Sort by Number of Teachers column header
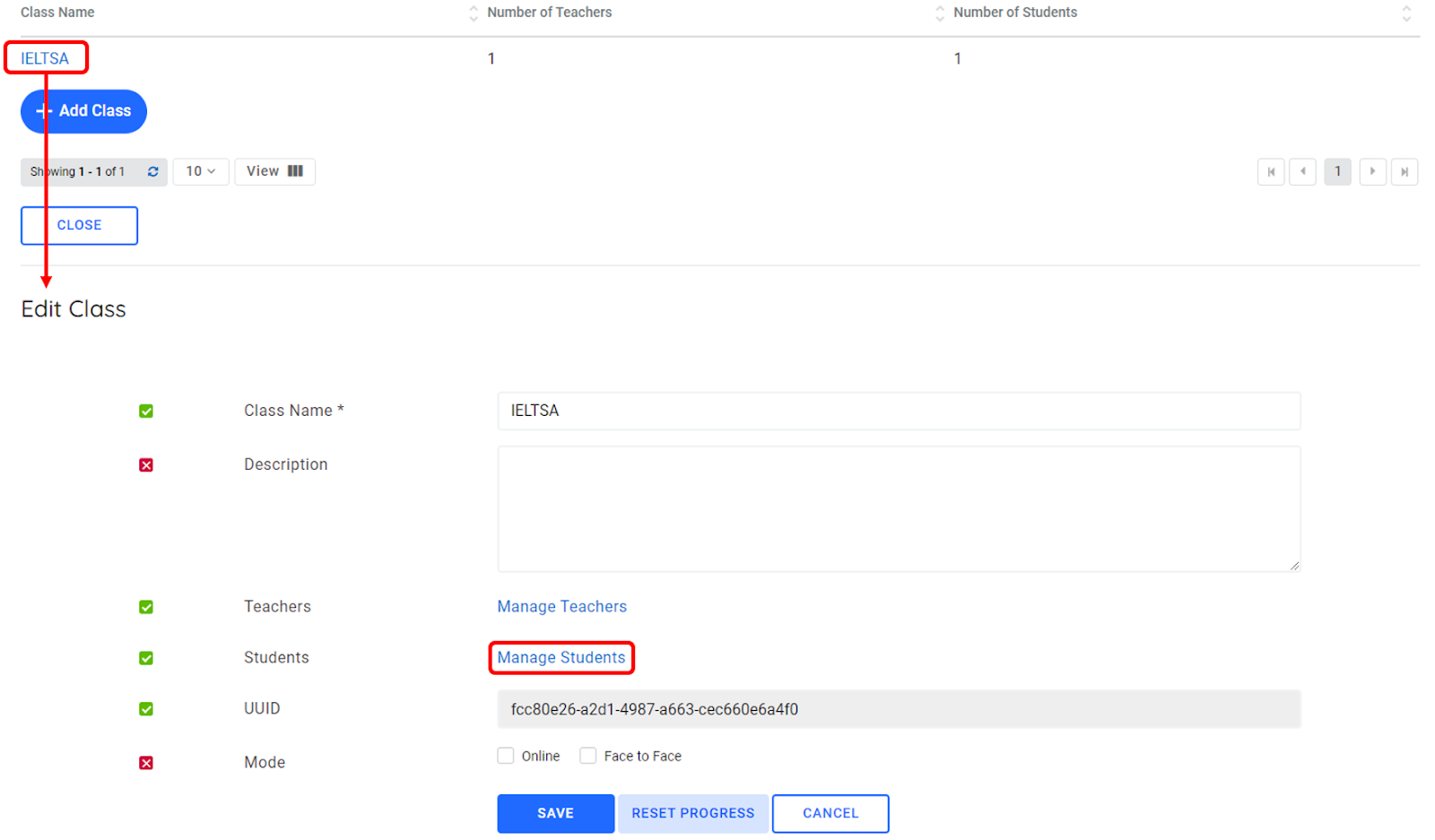1435x840 pixels. (549, 13)
